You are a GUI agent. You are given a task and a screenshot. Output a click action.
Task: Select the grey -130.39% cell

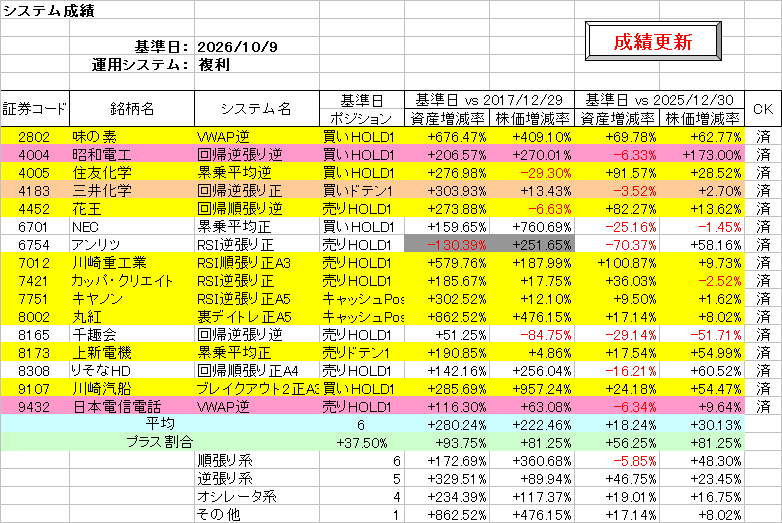(x=447, y=245)
